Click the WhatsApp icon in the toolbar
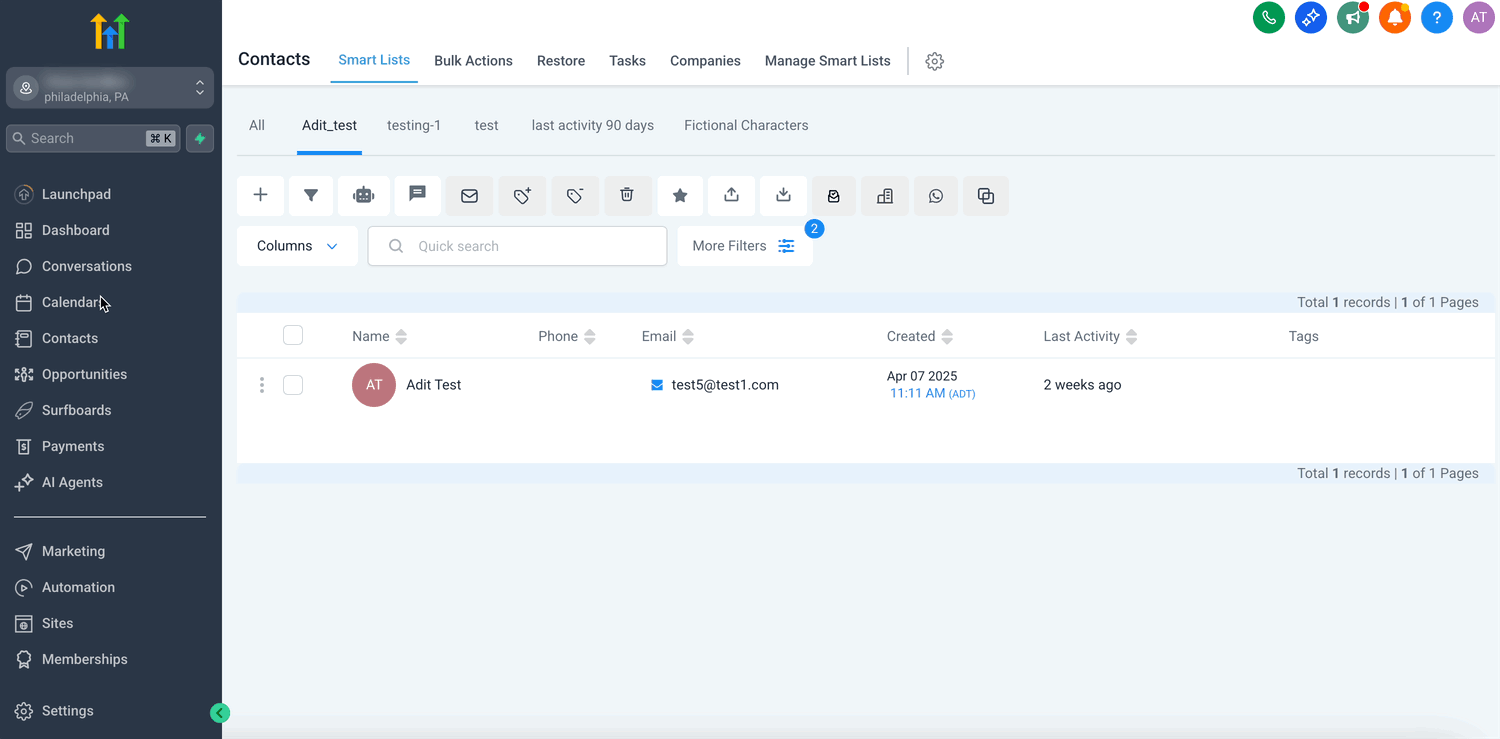Image resolution: width=1500 pixels, height=739 pixels. click(x=936, y=196)
